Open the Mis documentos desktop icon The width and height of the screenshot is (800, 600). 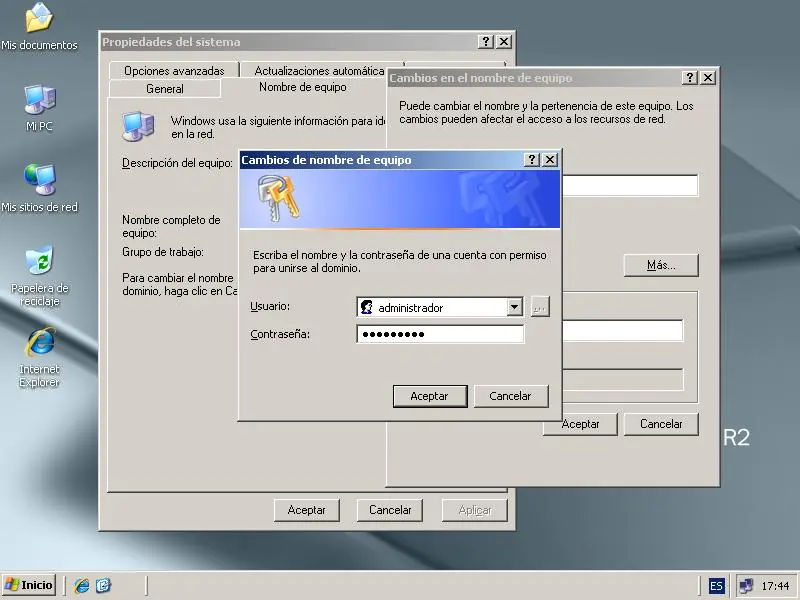(x=39, y=27)
